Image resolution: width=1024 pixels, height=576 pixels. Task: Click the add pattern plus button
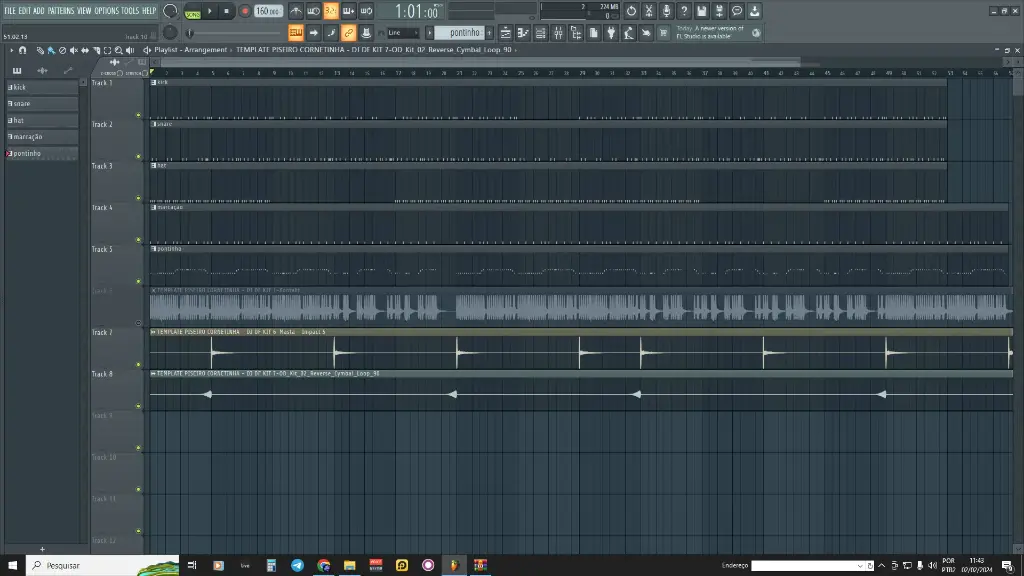489,33
